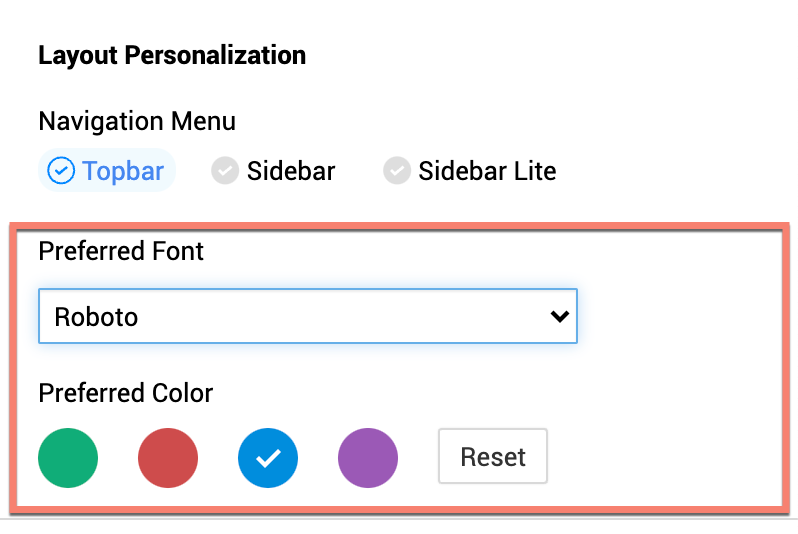Click empty space right of Reset button

tap(660, 458)
